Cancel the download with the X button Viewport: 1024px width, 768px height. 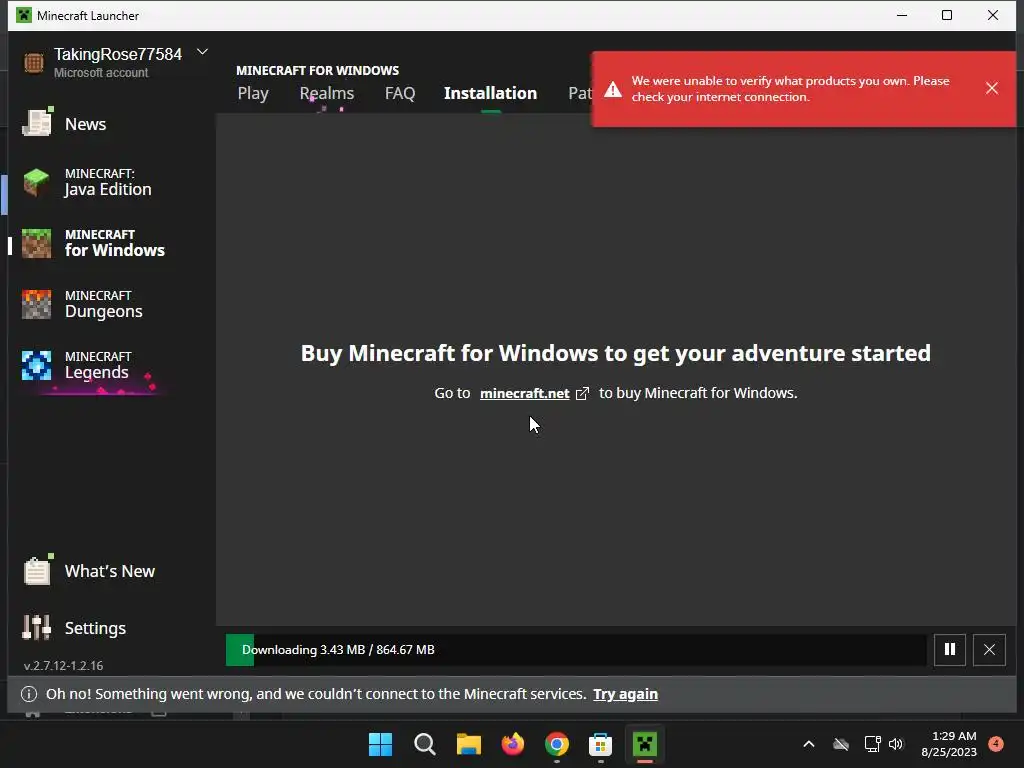point(989,649)
